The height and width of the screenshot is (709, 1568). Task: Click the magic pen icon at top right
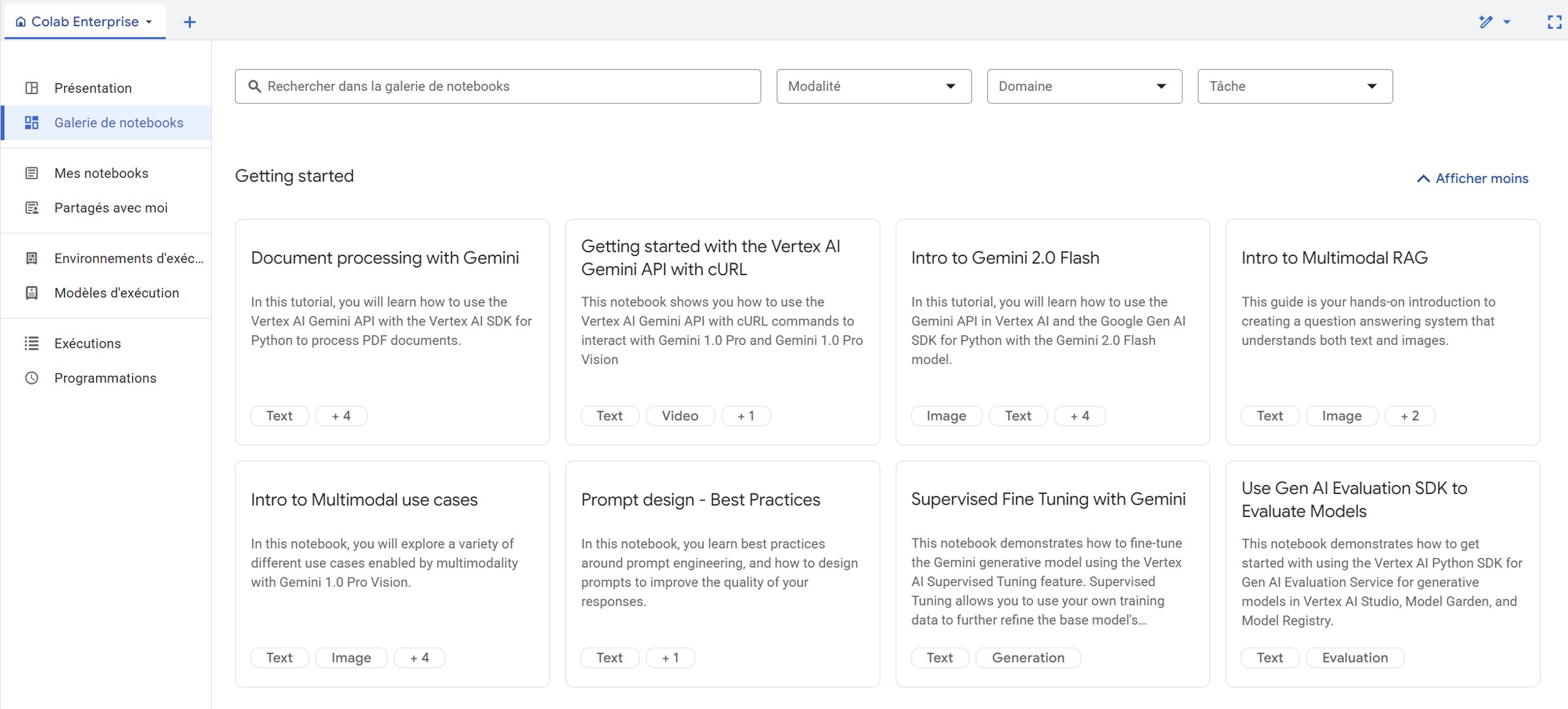point(1486,22)
